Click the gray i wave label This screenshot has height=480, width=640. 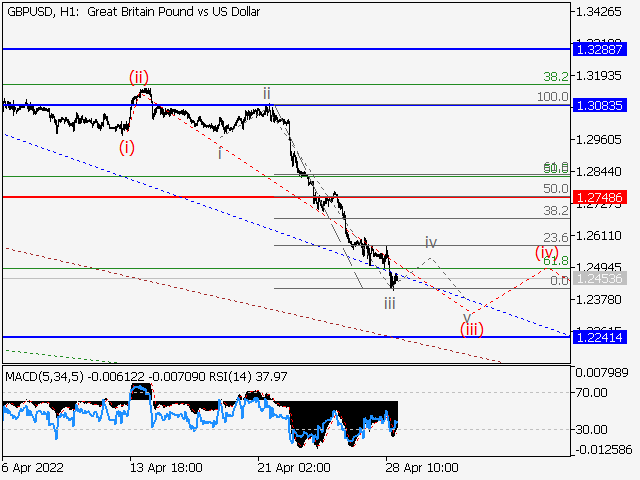pos(220,153)
